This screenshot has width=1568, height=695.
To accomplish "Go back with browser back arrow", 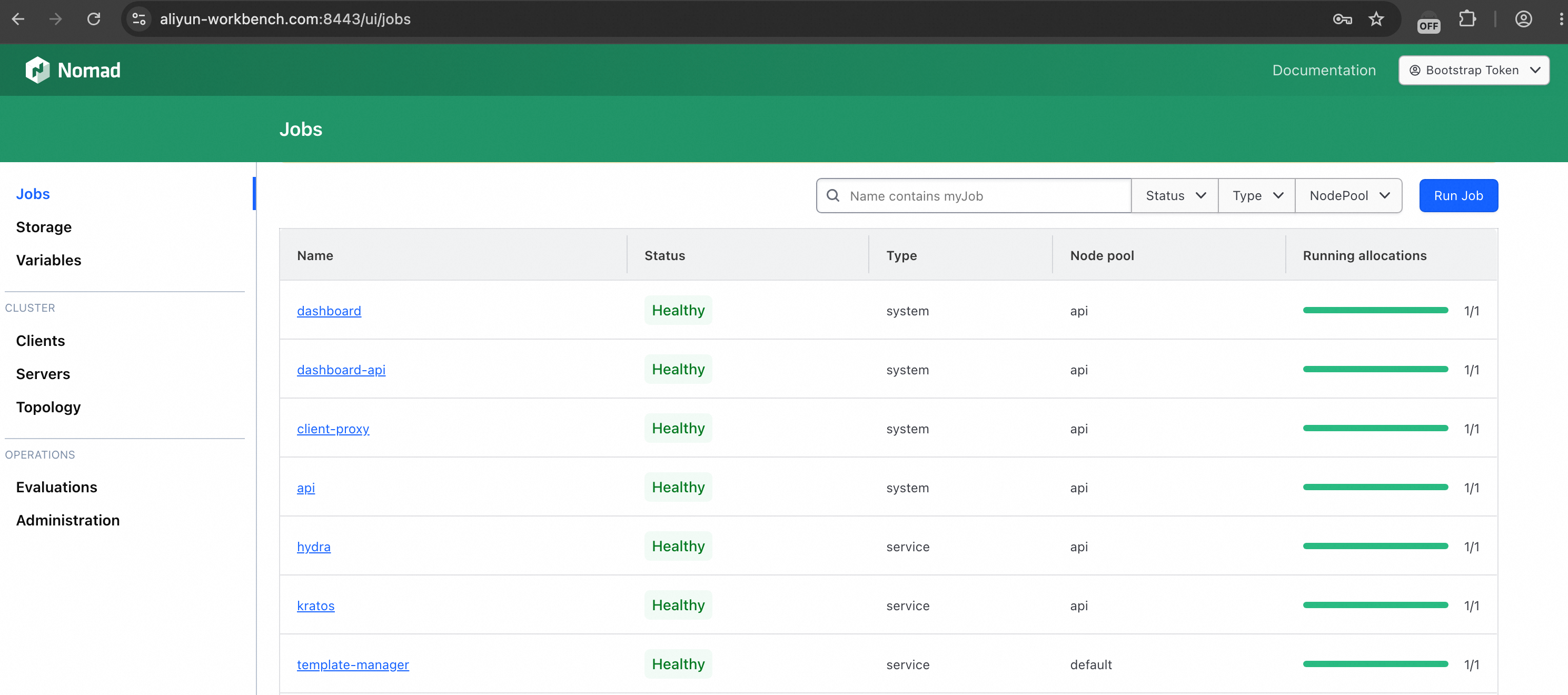I will click(x=18, y=19).
